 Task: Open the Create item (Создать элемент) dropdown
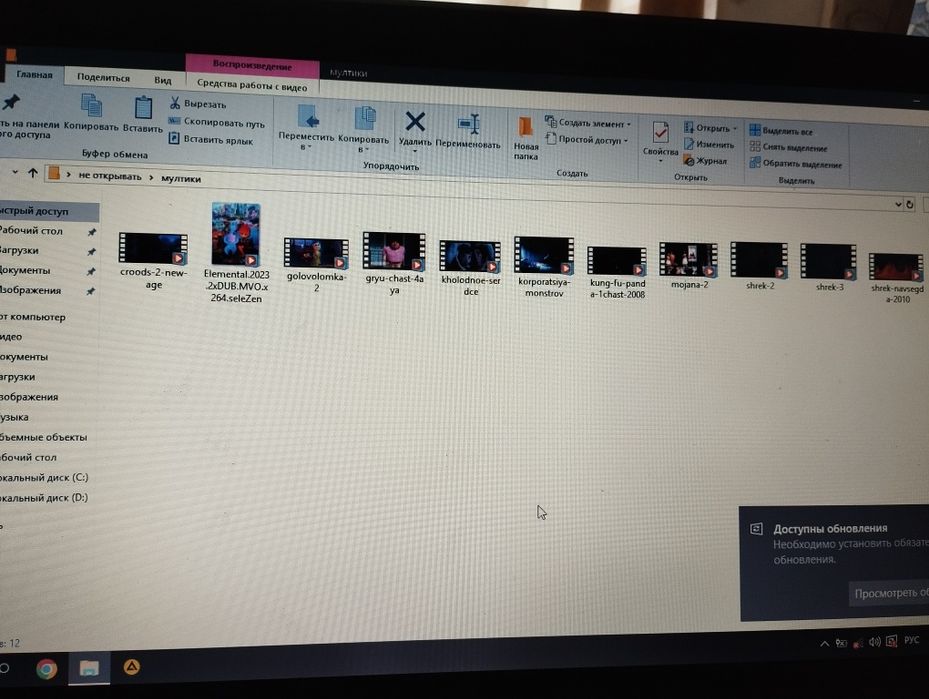[x=588, y=123]
